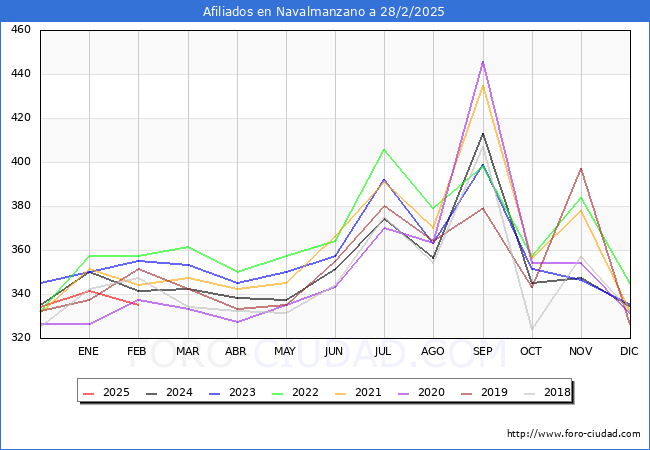Select the 2021 legend label

[x=369, y=392]
